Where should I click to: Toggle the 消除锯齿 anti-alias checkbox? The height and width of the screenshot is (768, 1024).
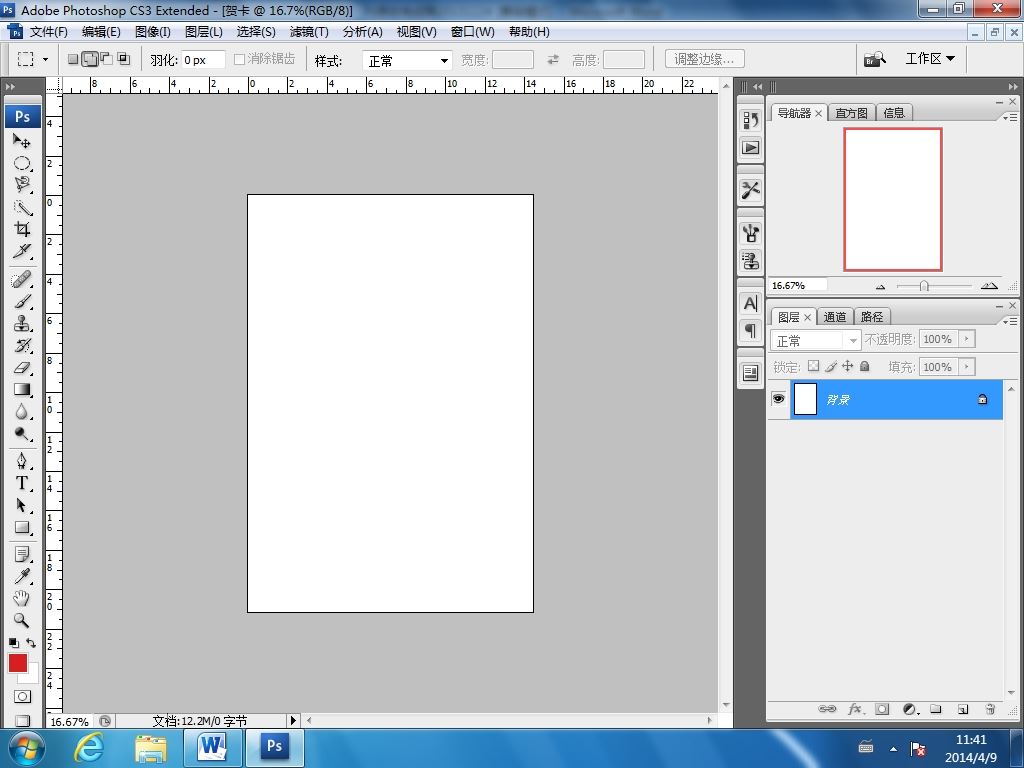click(240, 60)
